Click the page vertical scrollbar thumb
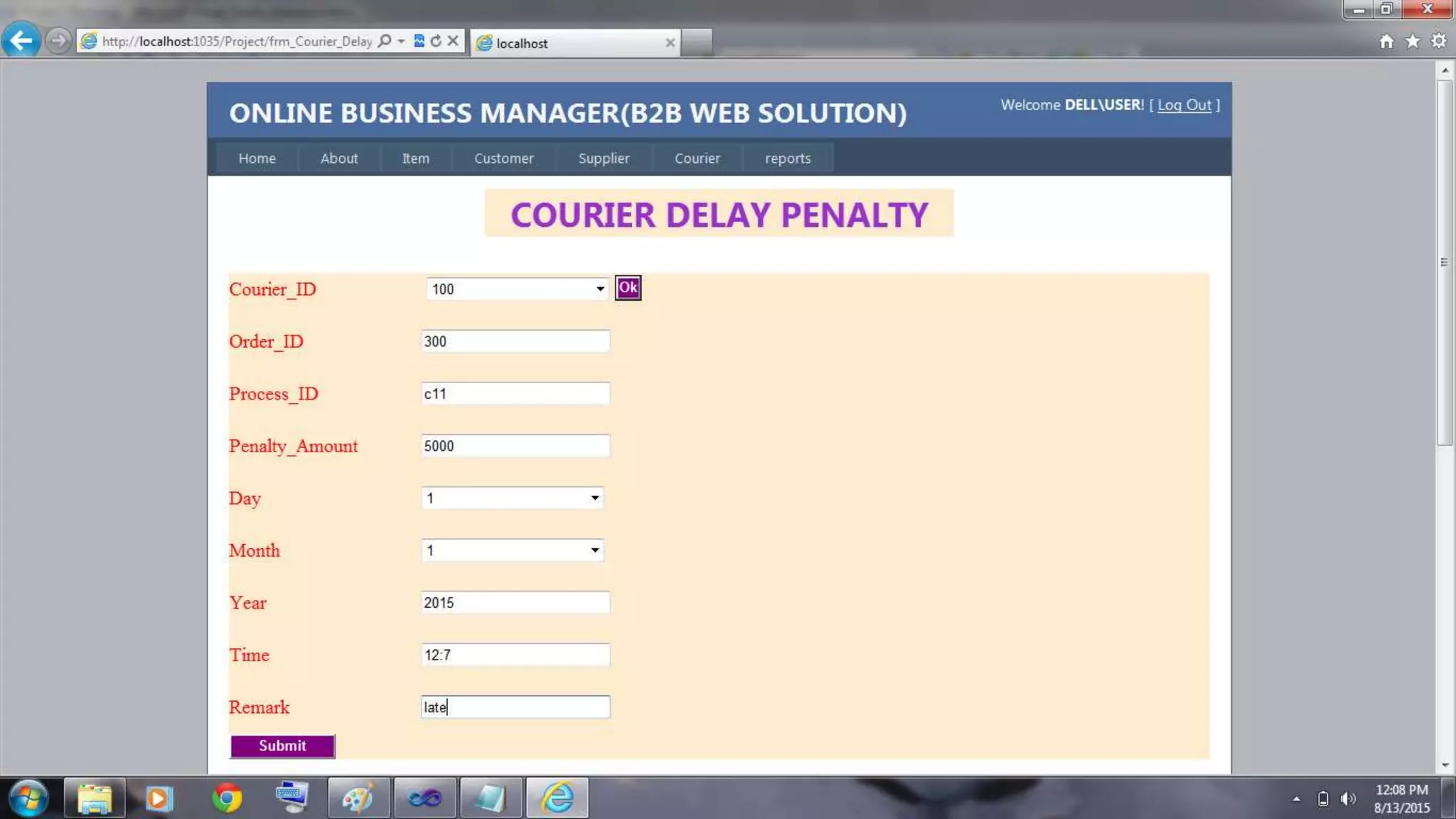 [x=1444, y=263]
